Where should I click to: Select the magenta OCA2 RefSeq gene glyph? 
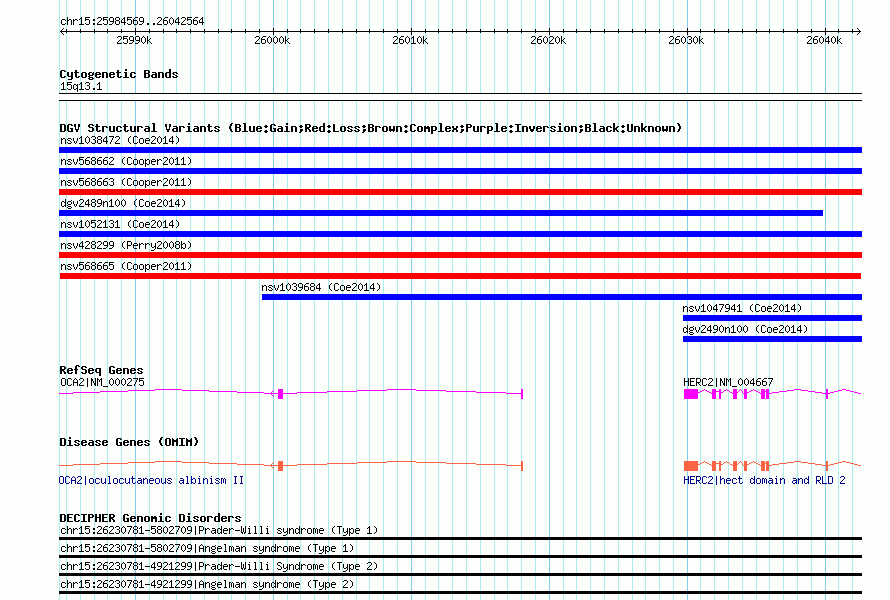pyautogui.click(x=291, y=393)
